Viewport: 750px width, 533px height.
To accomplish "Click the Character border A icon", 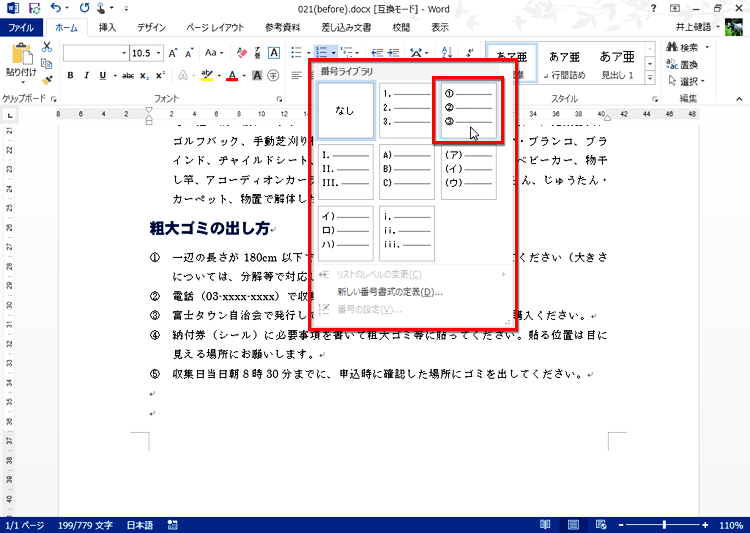I will tap(274, 53).
